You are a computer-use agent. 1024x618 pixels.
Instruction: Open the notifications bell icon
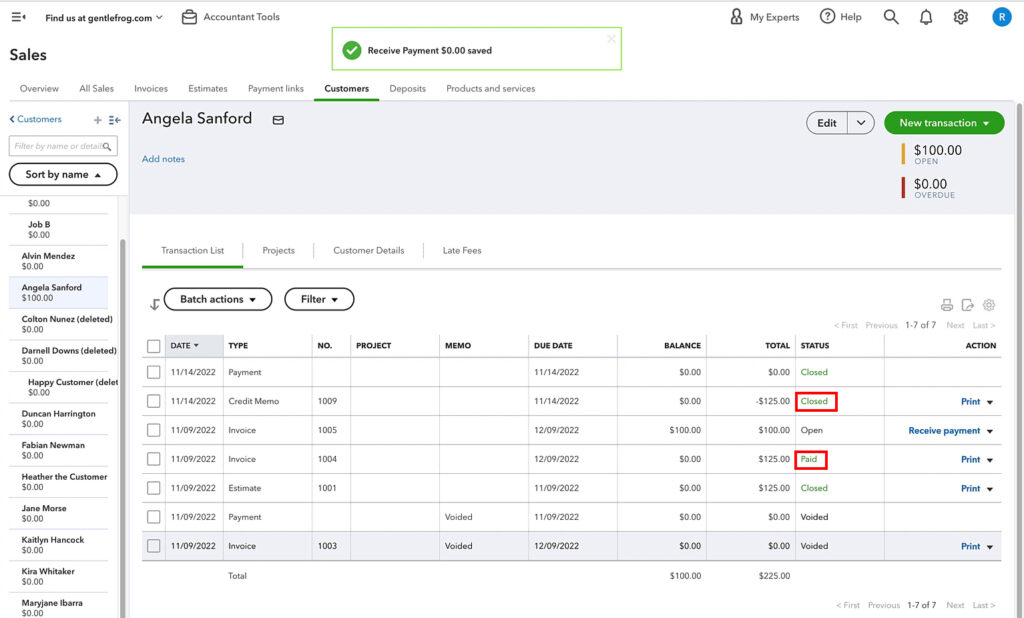pos(926,16)
